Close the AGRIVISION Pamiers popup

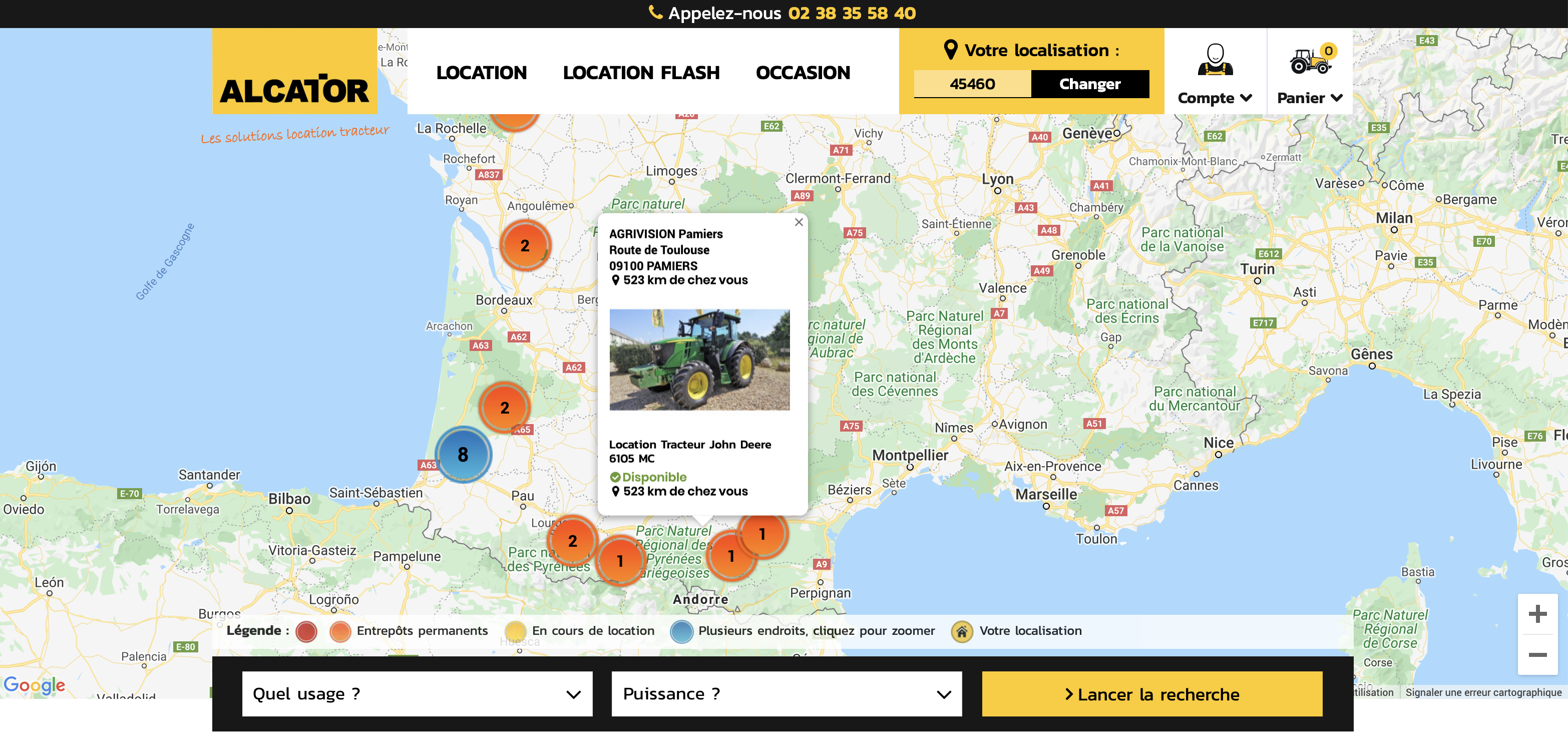(799, 222)
